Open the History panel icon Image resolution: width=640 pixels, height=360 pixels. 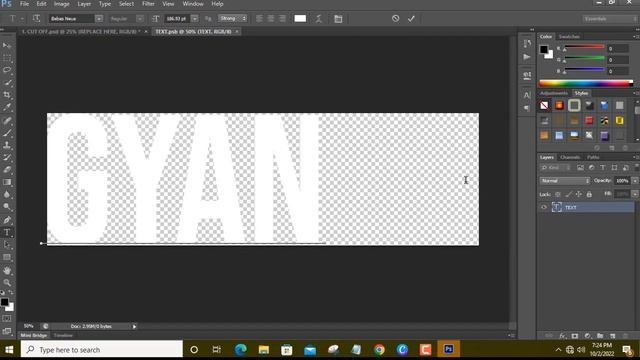click(527, 43)
